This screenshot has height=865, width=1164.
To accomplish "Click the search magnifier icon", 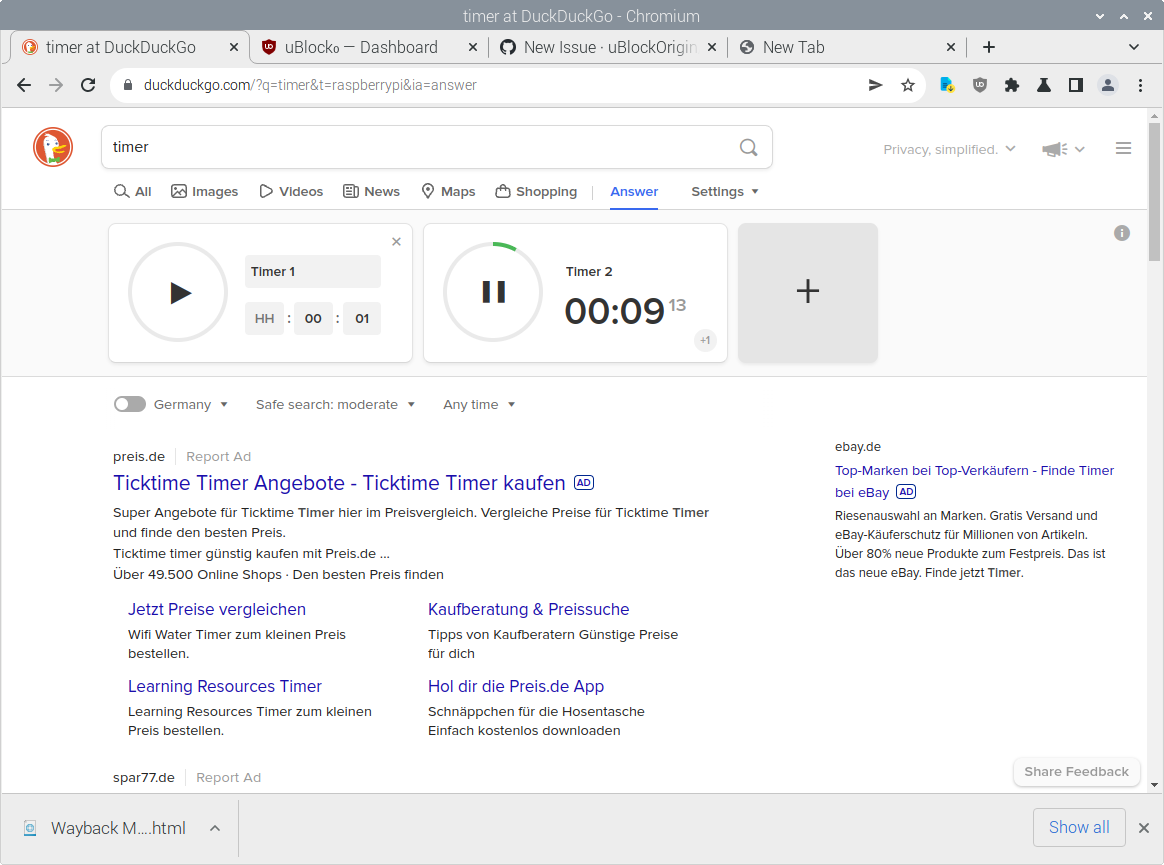I will click(x=748, y=147).
